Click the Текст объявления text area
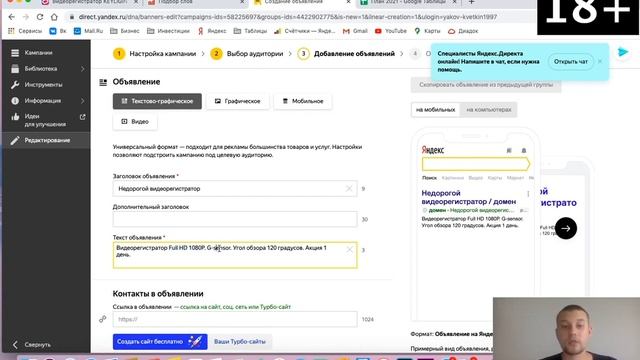 pyautogui.click(x=235, y=255)
